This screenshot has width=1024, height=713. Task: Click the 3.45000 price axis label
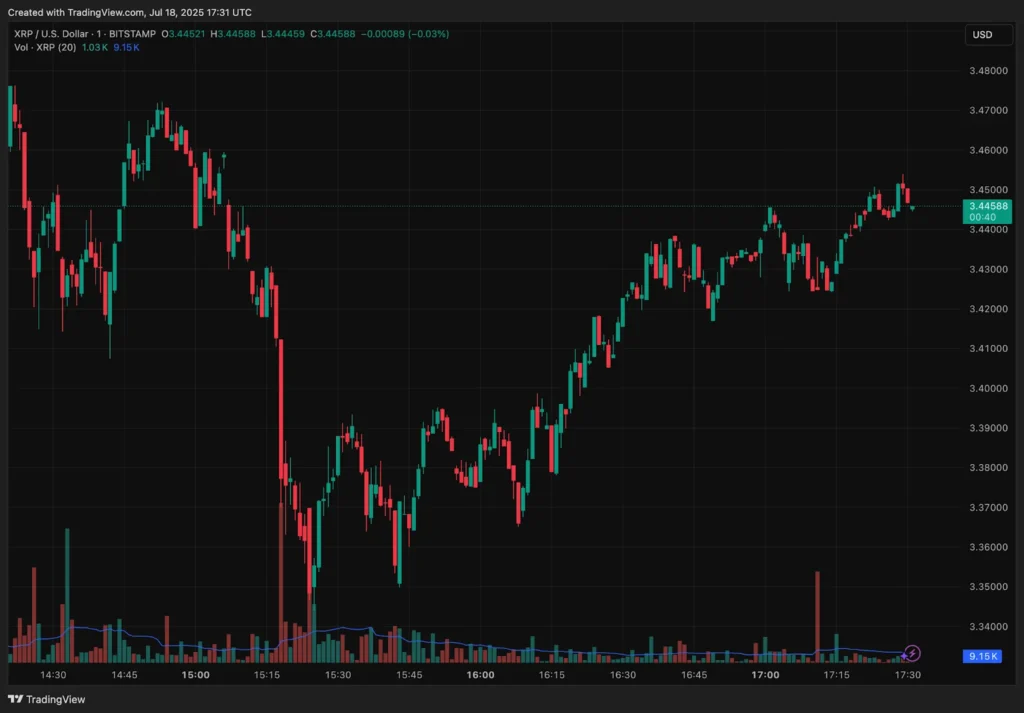(988, 190)
